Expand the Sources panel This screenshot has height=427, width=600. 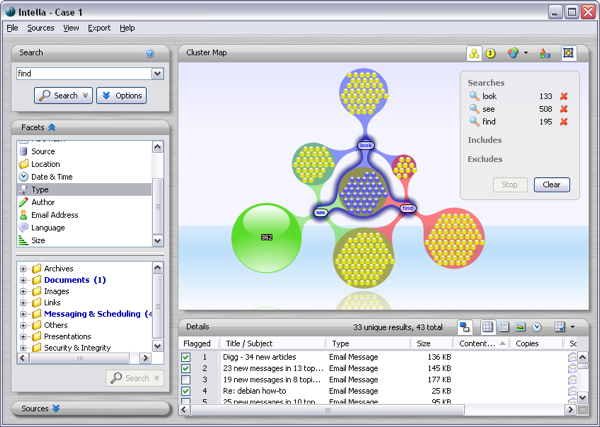click(x=56, y=408)
